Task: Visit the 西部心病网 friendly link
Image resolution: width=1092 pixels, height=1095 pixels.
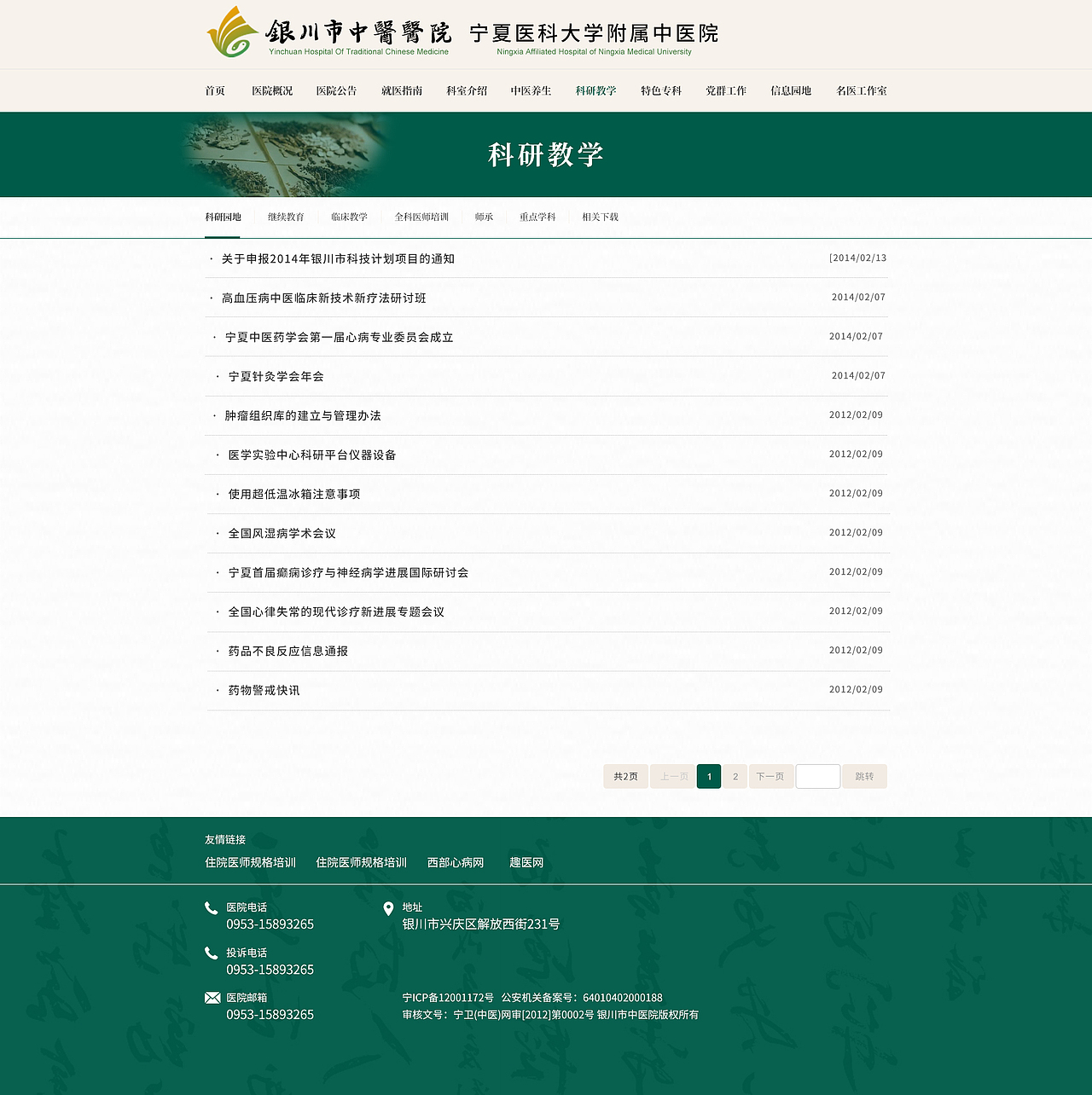Action: pos(456,862)
